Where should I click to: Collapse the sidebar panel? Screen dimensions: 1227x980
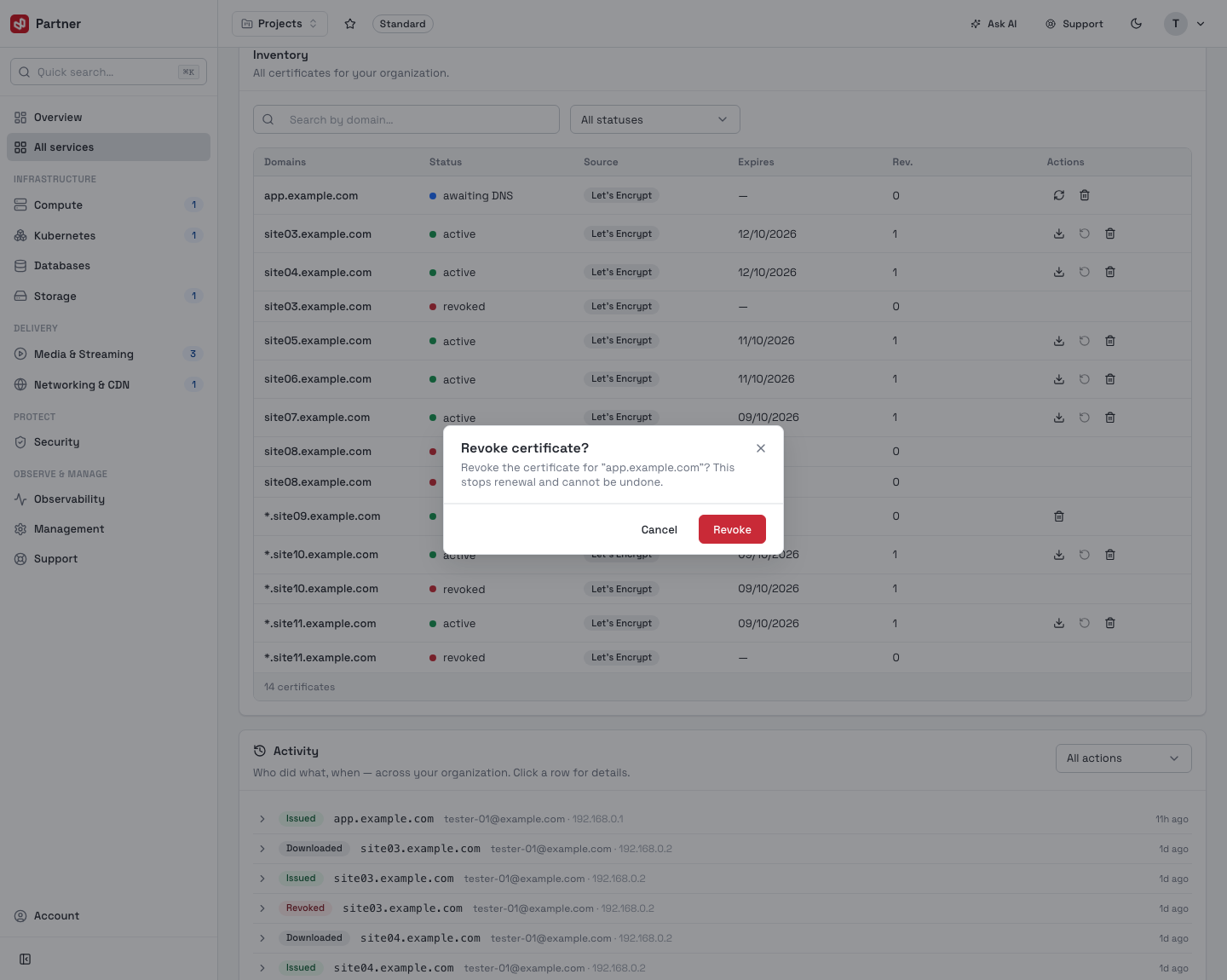click(x=26, y=960)
